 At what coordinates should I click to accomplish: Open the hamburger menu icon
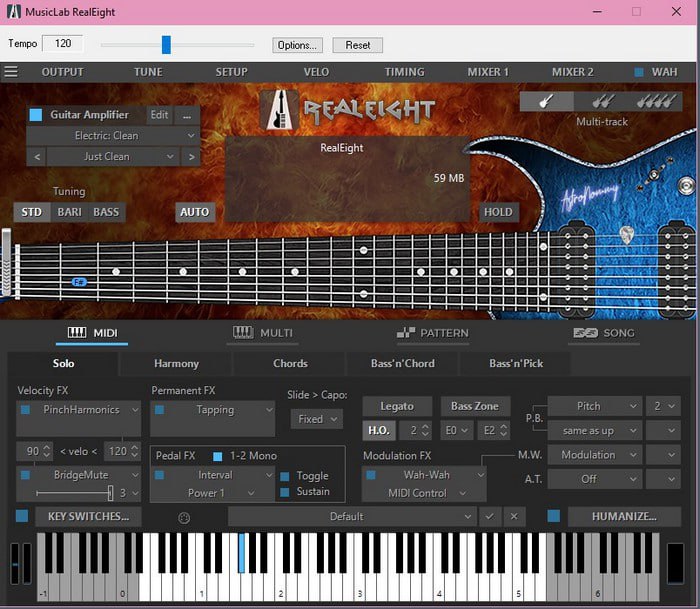point(11,71)
